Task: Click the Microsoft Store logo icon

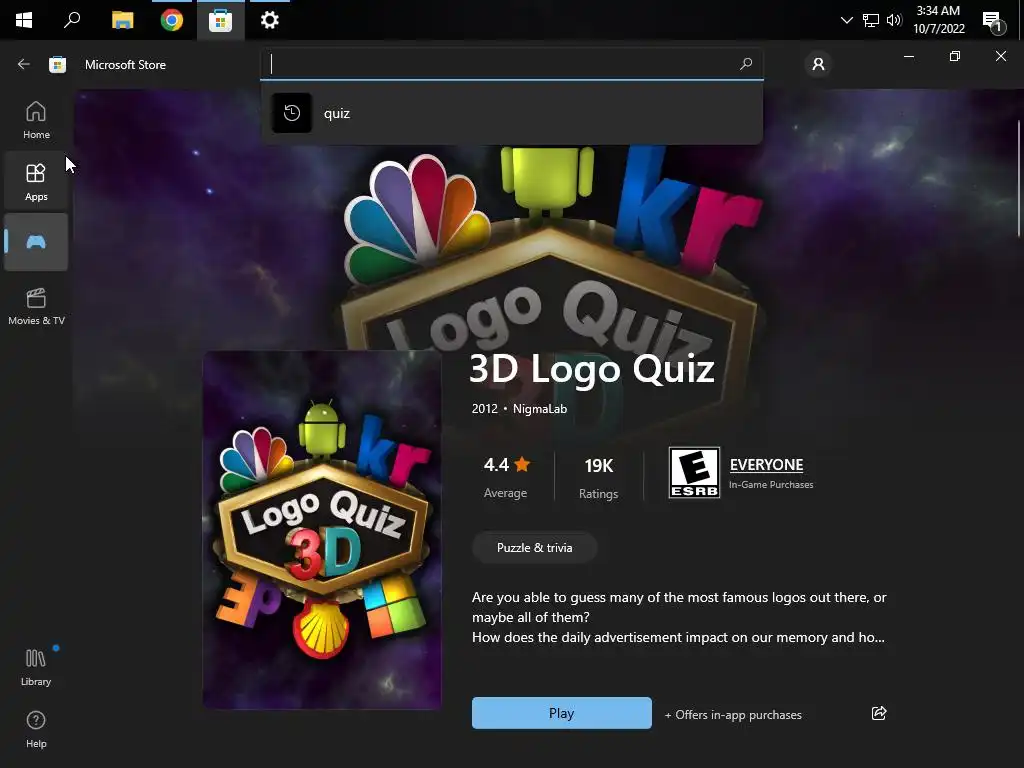Action: (x=57, y=64)
